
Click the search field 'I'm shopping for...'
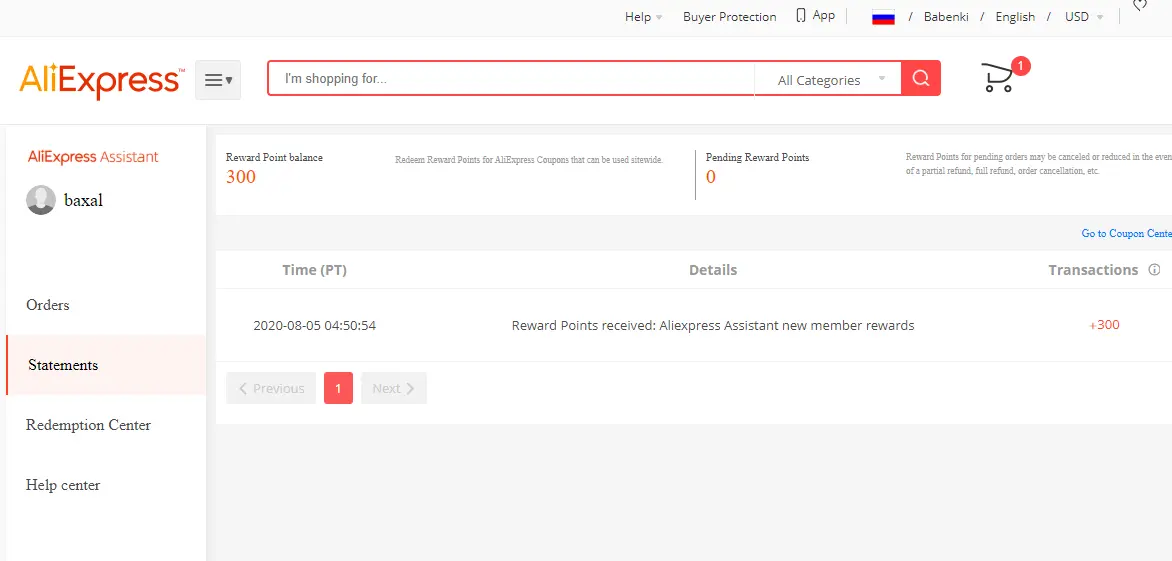tap(511, 78)
